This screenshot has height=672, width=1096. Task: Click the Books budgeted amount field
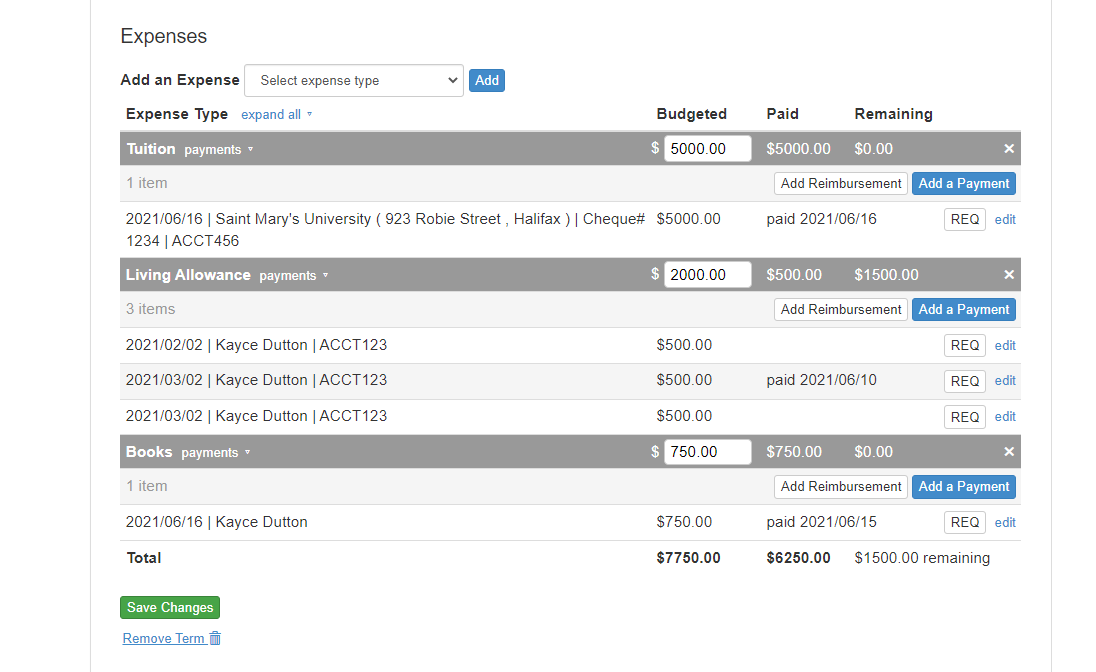click(707, 452)
